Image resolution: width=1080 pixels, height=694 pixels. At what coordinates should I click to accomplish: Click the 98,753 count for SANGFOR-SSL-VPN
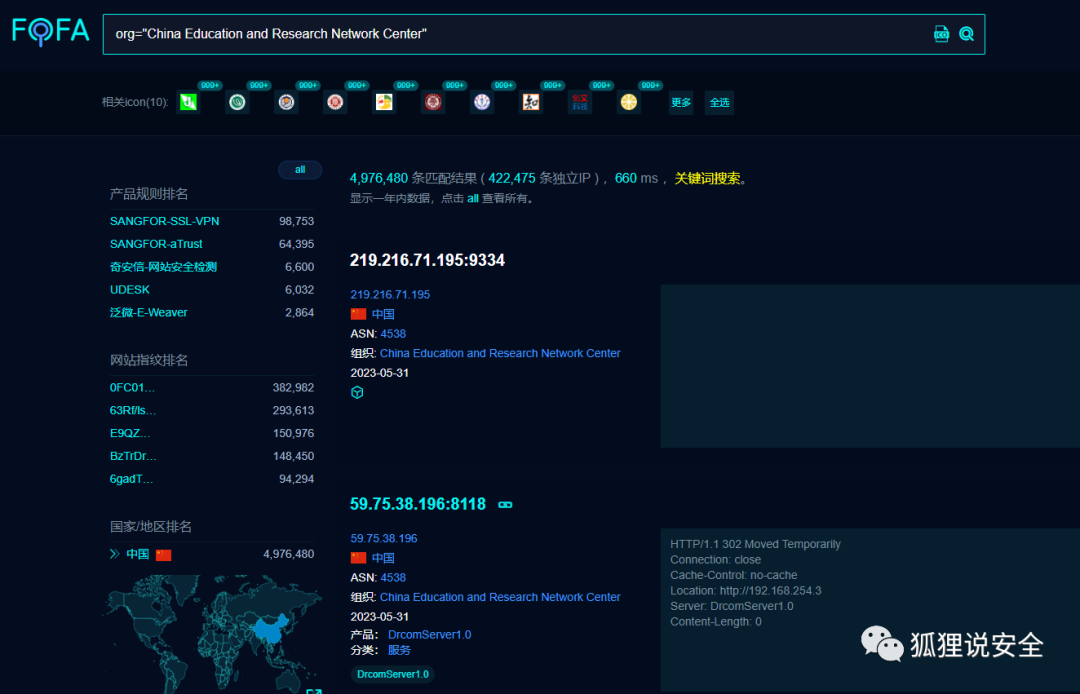(296, 221)
